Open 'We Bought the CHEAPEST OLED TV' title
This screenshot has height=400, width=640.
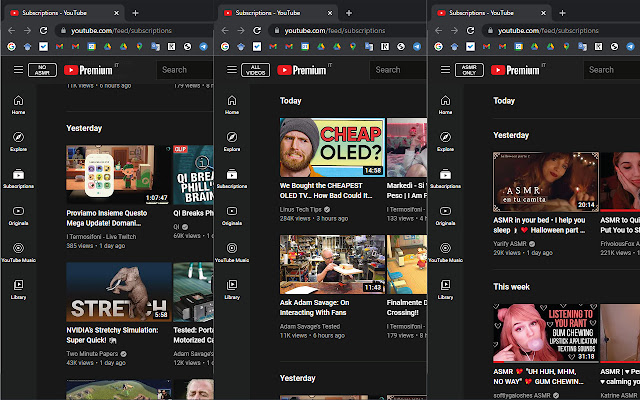click(326, 191)
